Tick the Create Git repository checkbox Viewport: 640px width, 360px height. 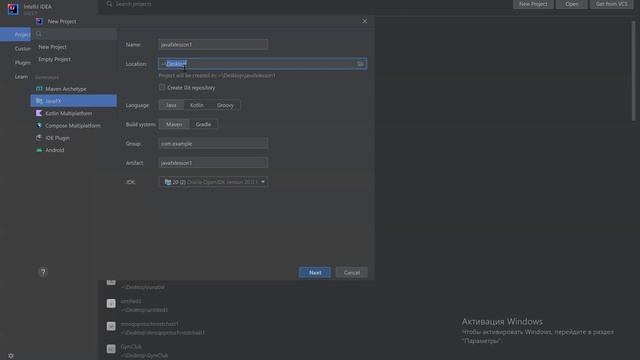pyautogui.click(x=162, y=87)
